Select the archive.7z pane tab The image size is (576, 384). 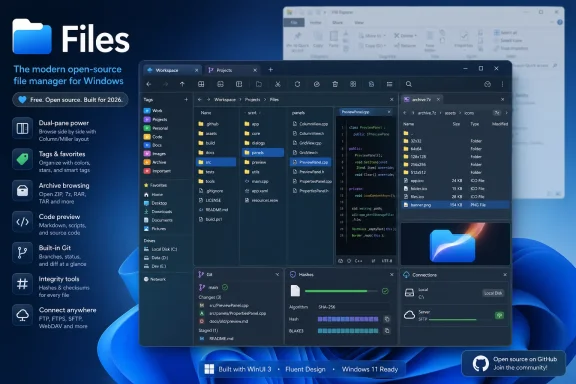coord(422,100)
